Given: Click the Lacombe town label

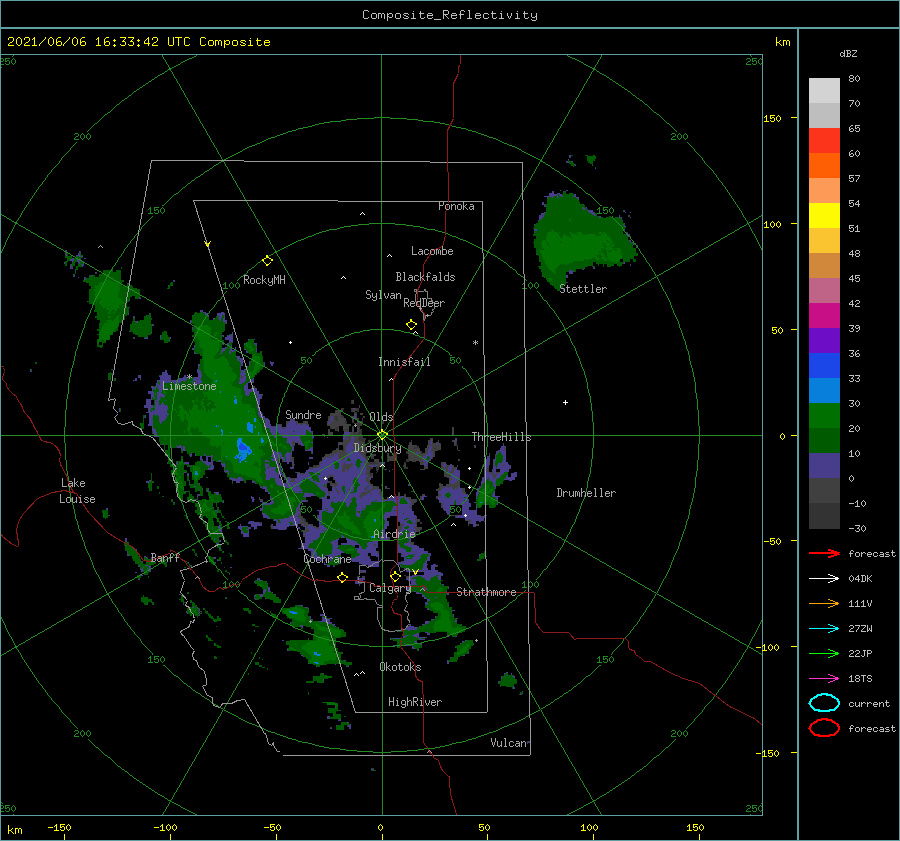Looking at the screenshot, I should pyautogui.click(x=432, y=251).
